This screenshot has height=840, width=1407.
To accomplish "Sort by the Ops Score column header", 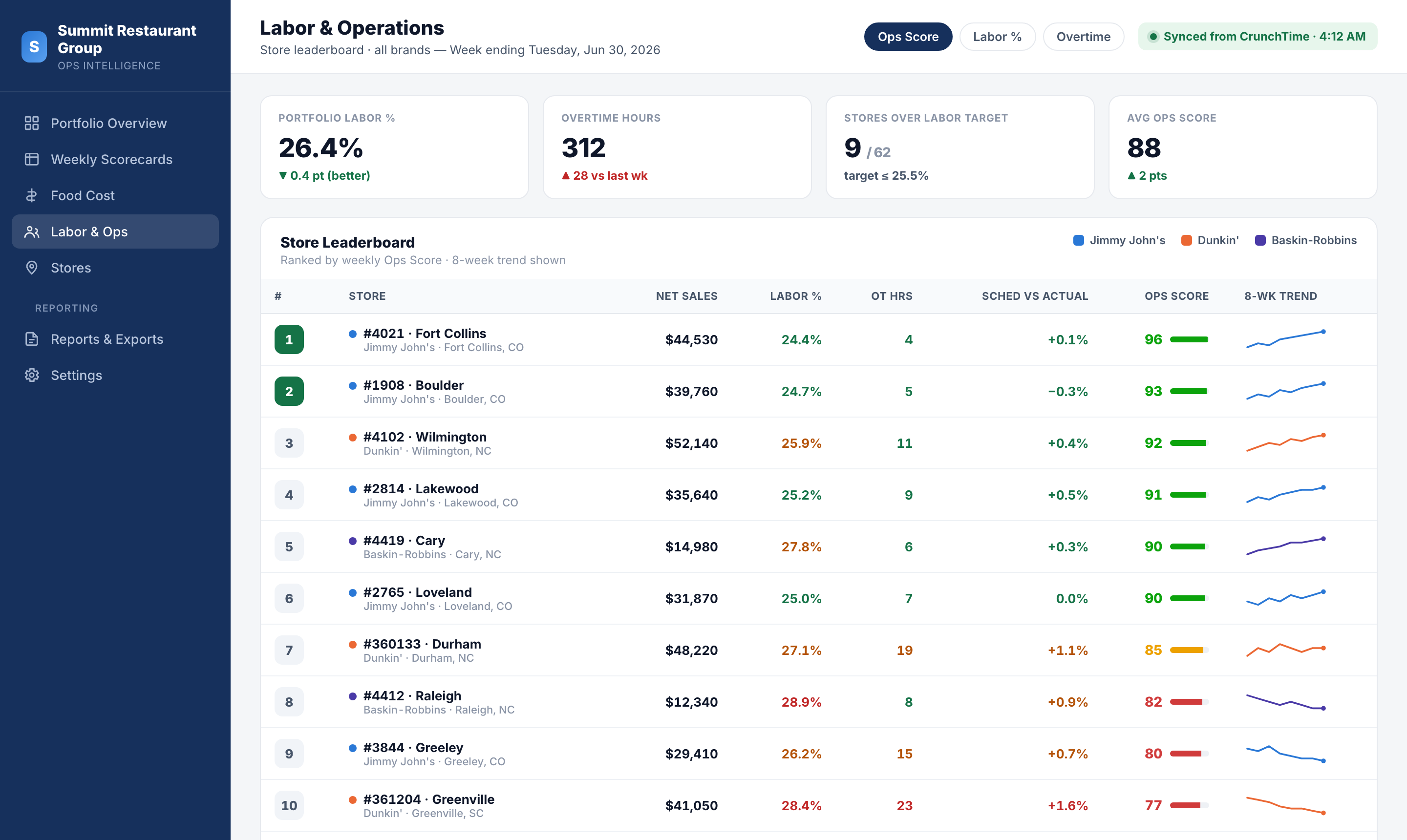I will (x=1176, y=296).
